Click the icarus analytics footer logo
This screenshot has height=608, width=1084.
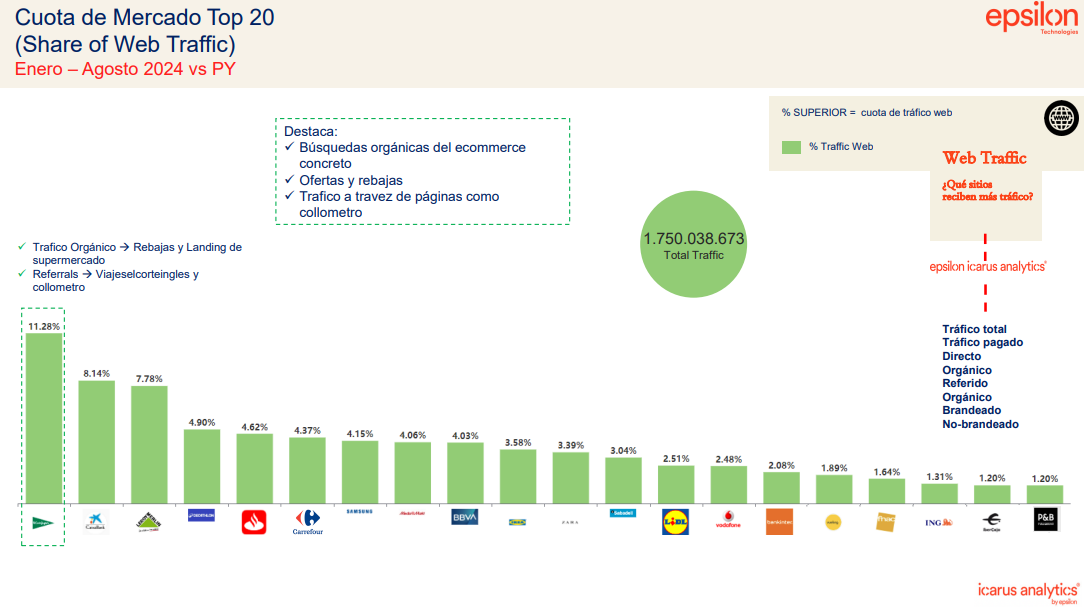[x=1028, y=593]
